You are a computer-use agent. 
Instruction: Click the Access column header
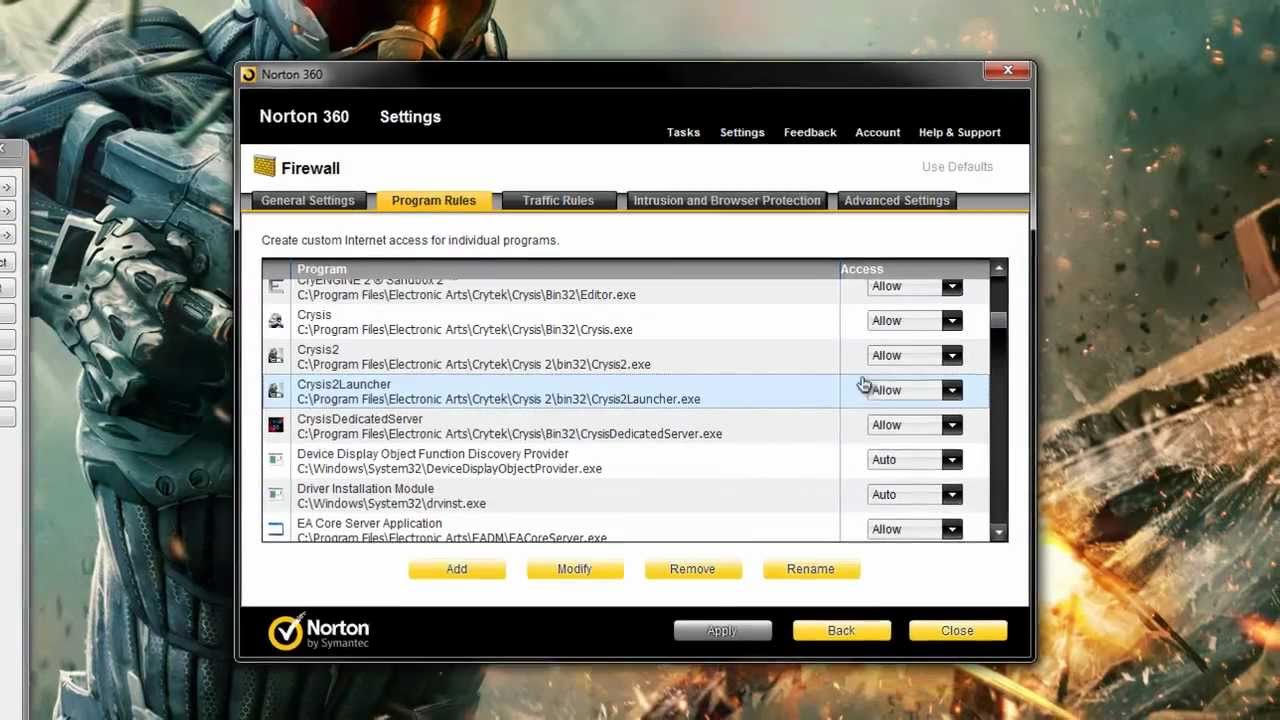click(x=862, y=269)
